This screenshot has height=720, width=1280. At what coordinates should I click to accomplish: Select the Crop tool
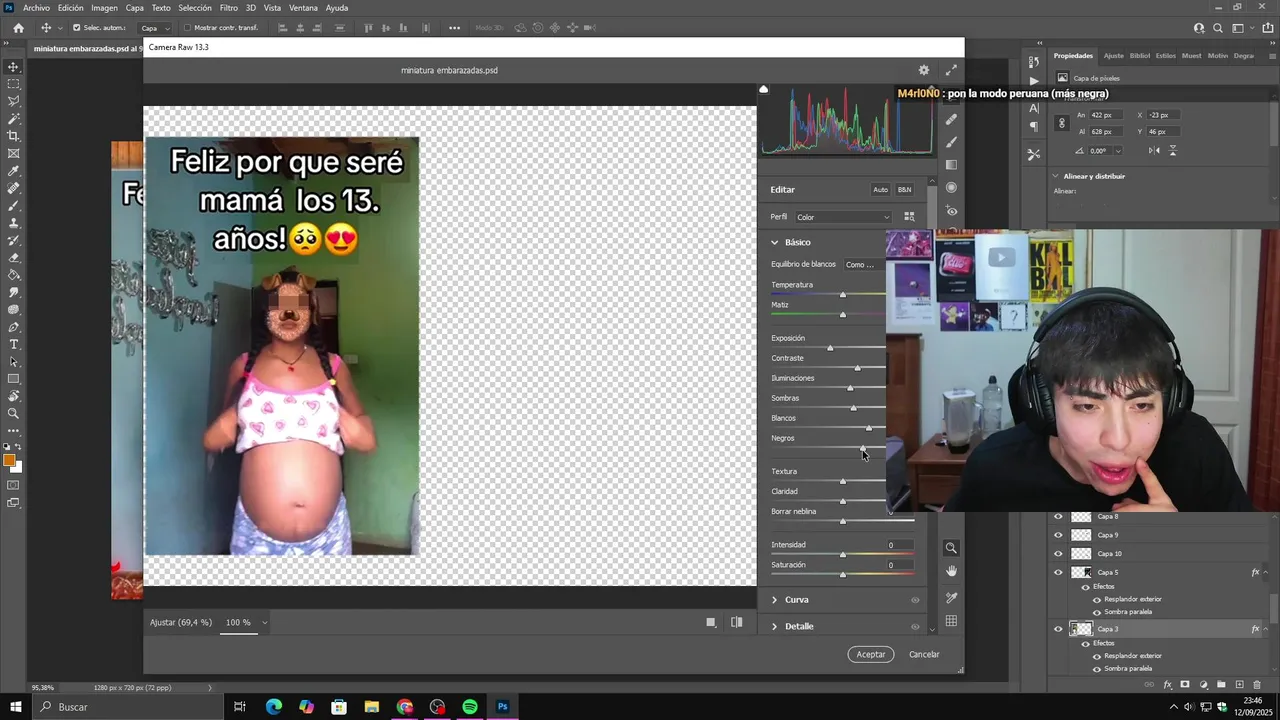[13, 136]
